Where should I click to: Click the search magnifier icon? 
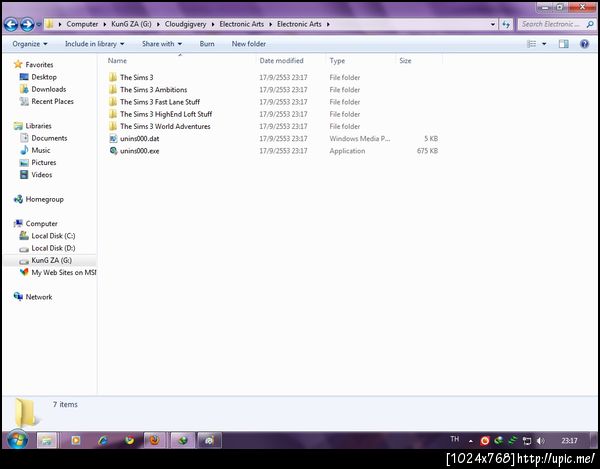pyautogui.click(x=590, y=24)
